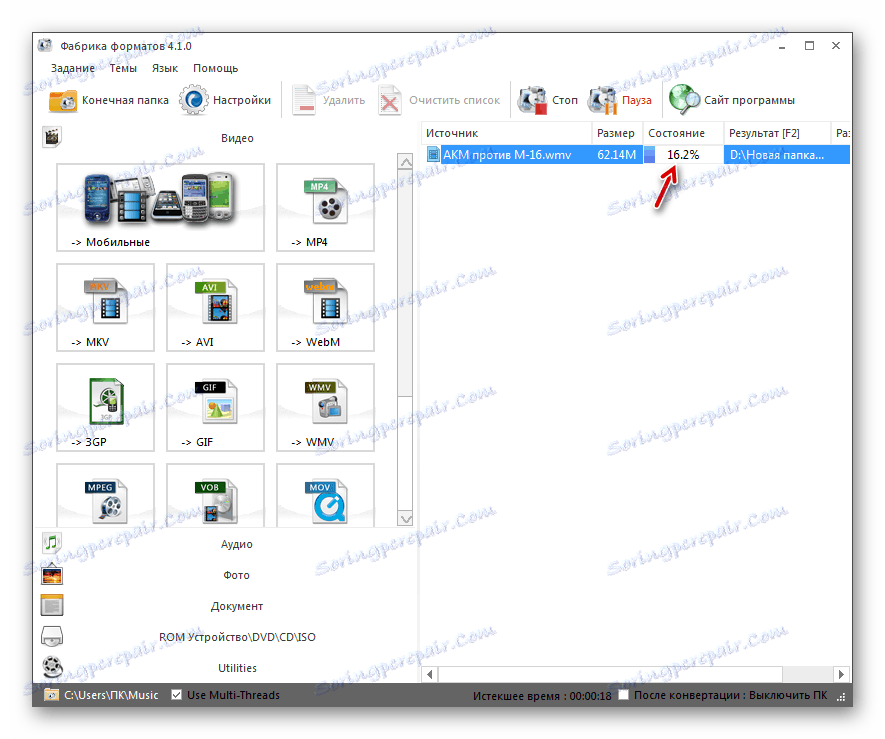Select the АКМ против М-16.wmv task row
Screen dimensions: 885x739
pos(636,155)
